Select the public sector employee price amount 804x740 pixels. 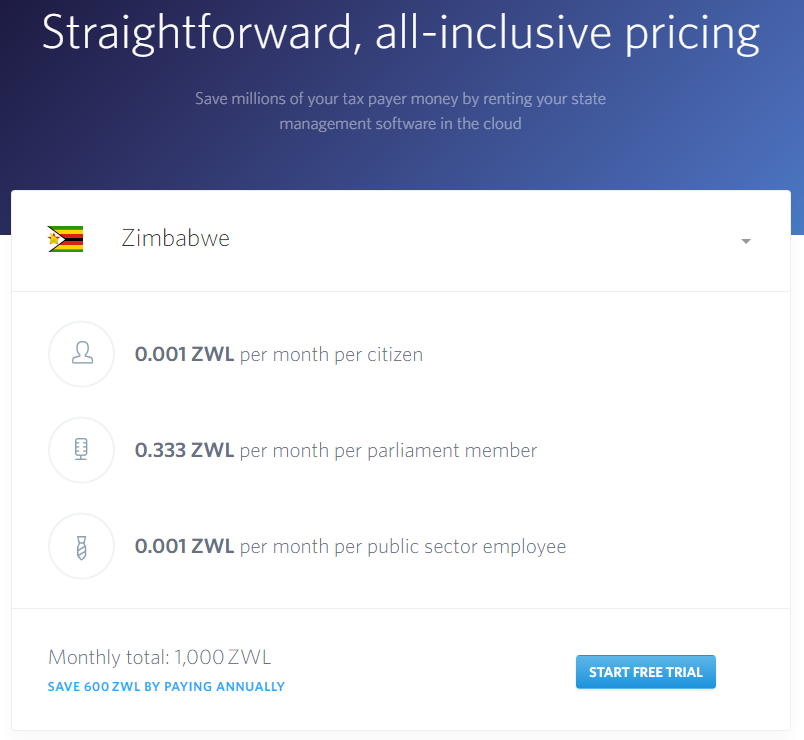(184, 546)
